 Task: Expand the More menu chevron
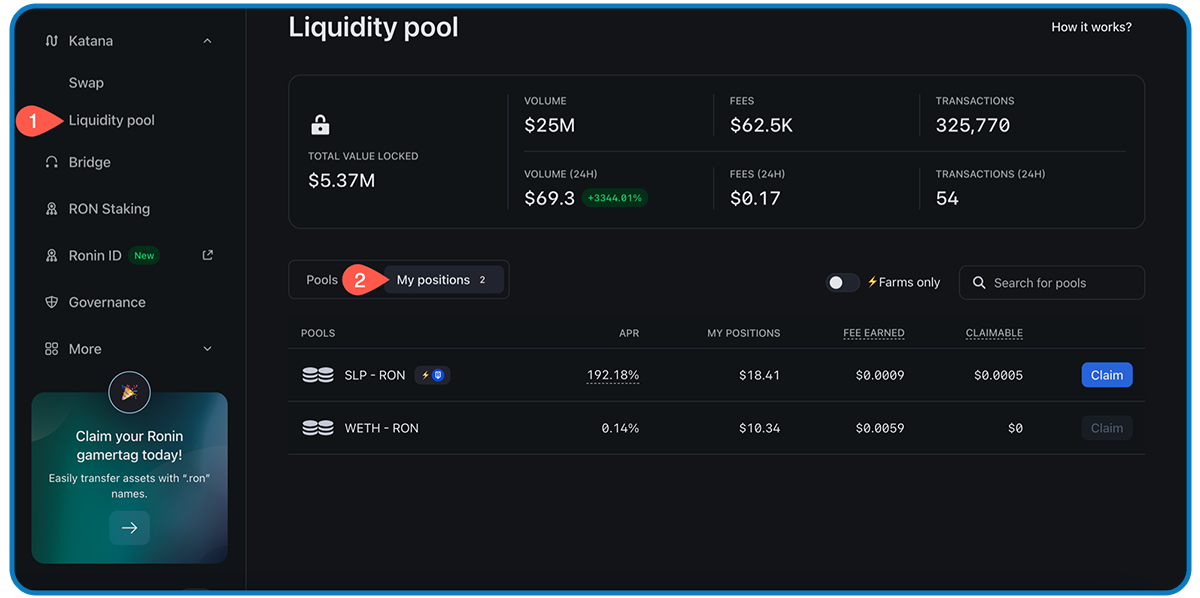click(207, 348)
